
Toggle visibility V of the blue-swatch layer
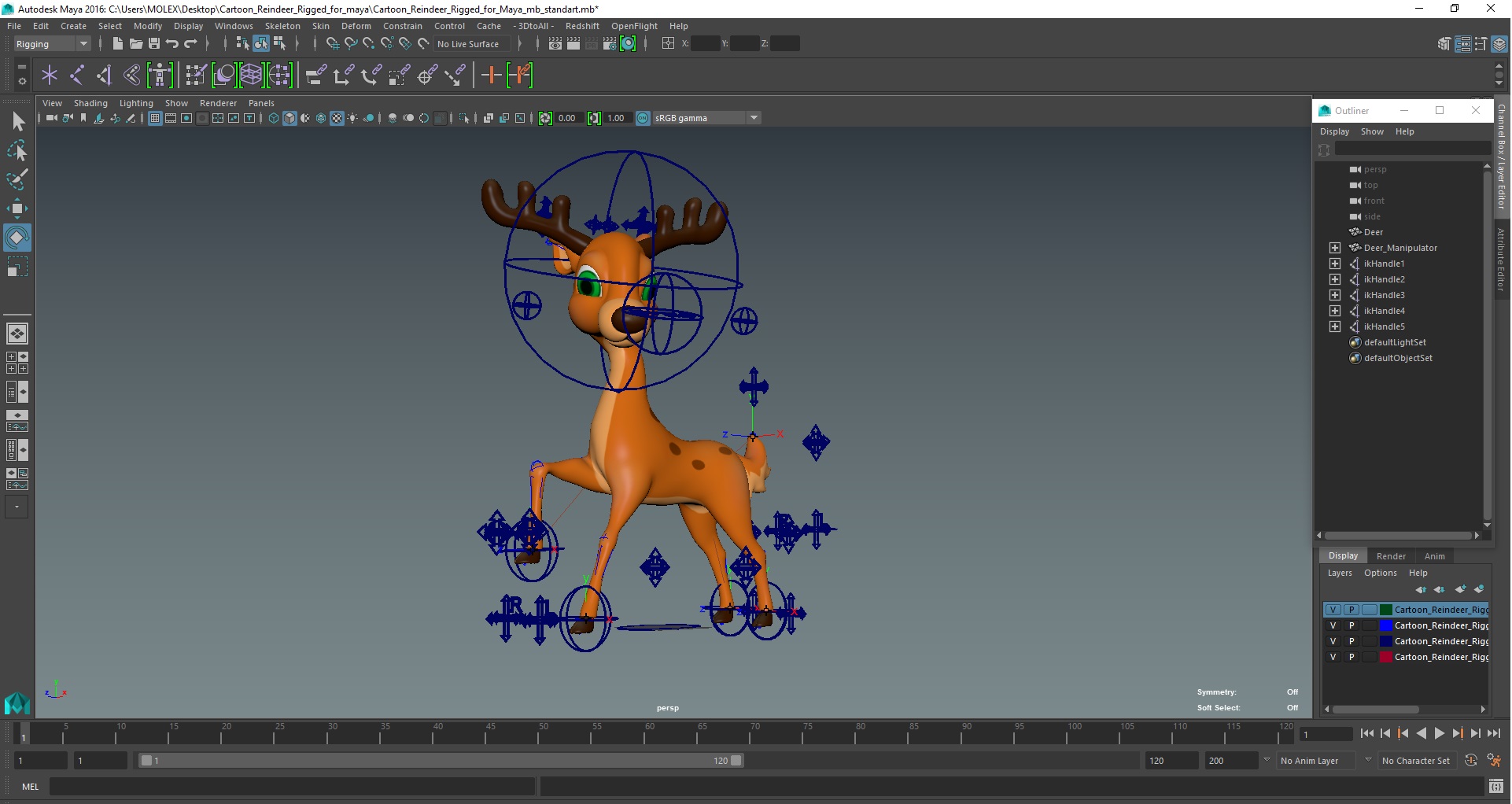(x=1333, y=625)
